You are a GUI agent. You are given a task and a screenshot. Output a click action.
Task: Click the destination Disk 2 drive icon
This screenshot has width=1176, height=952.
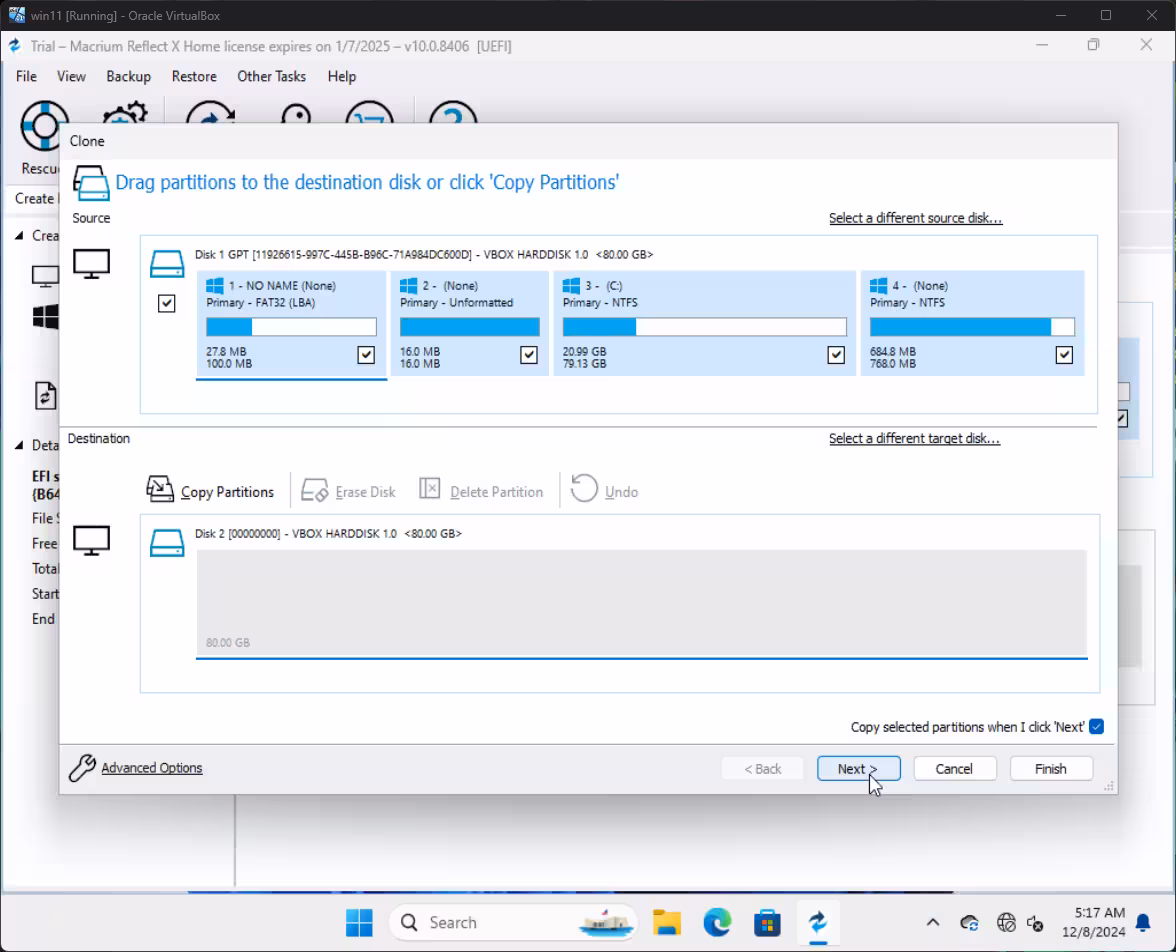tap(166, 542)
